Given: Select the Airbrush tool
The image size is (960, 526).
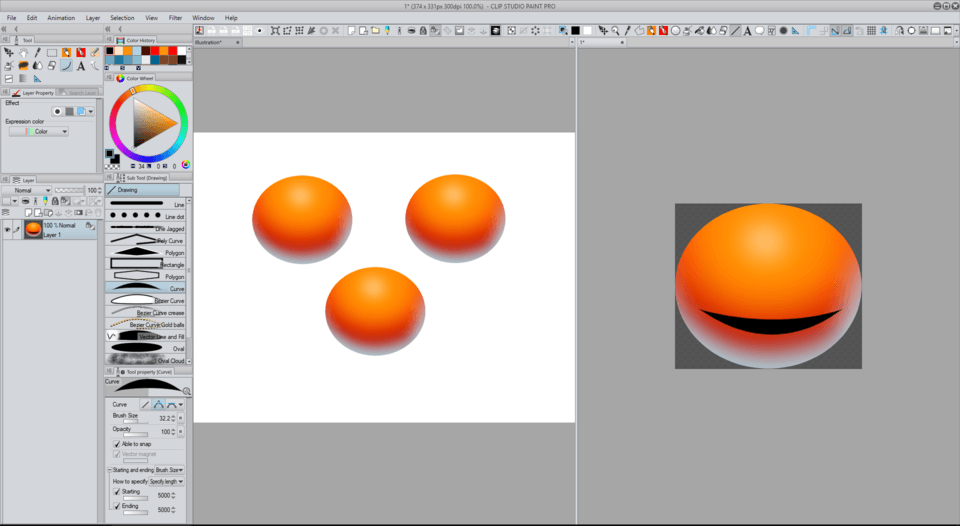Looking at the screenshot, I should point(9,66).
